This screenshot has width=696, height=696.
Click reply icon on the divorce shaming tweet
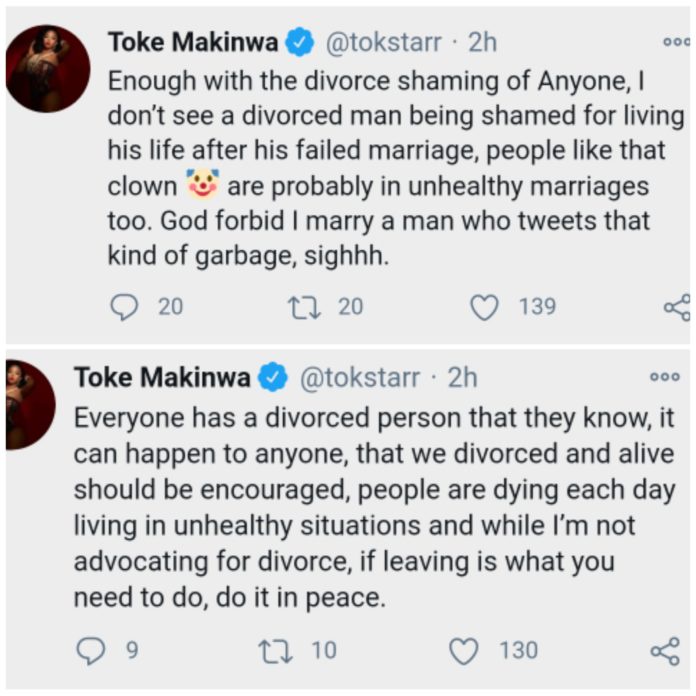point(123,306)
